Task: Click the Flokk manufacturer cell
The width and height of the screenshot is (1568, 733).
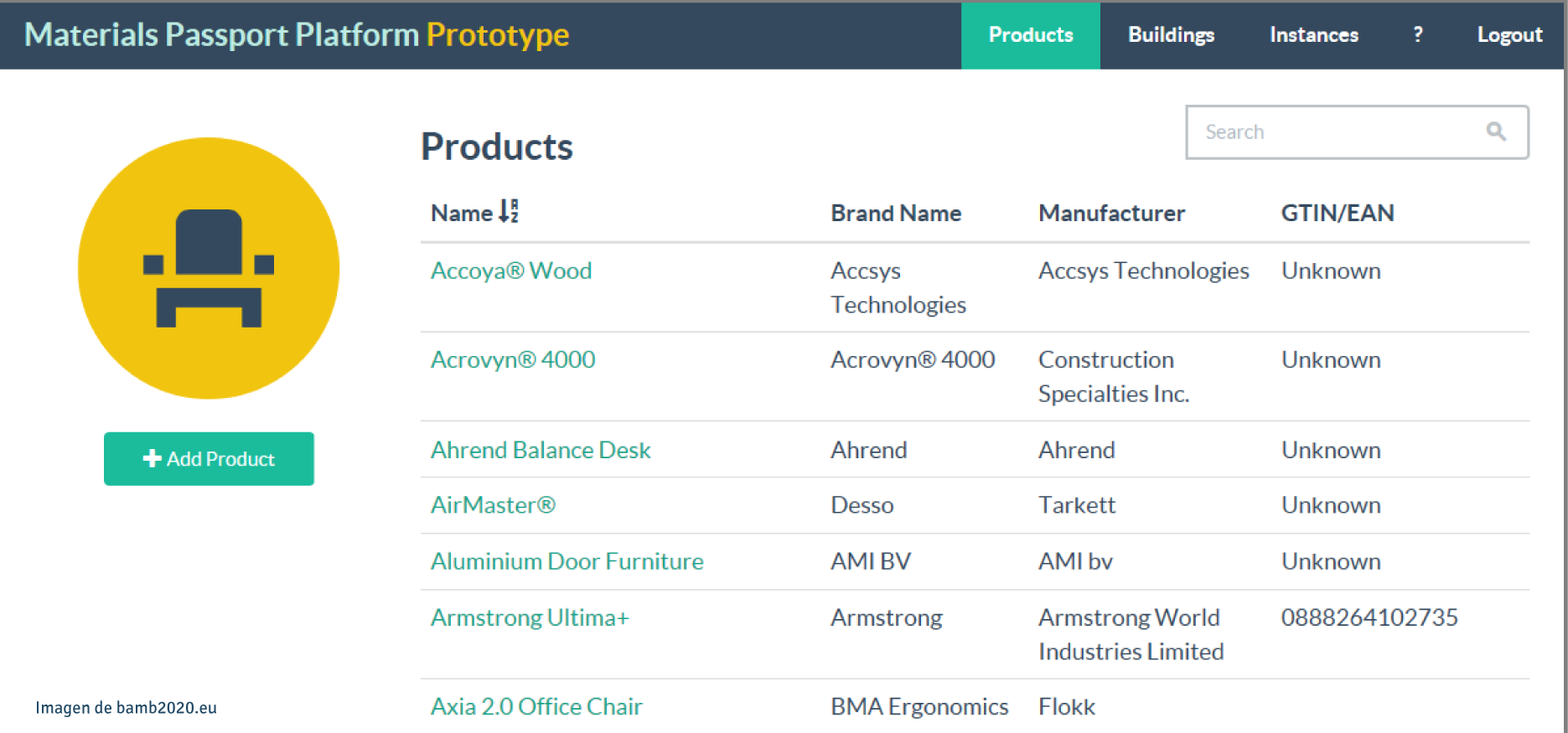Action: click(1067, 706)
